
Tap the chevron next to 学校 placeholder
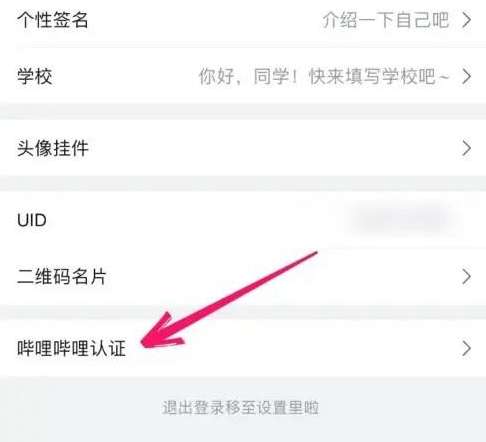point(467,77)
